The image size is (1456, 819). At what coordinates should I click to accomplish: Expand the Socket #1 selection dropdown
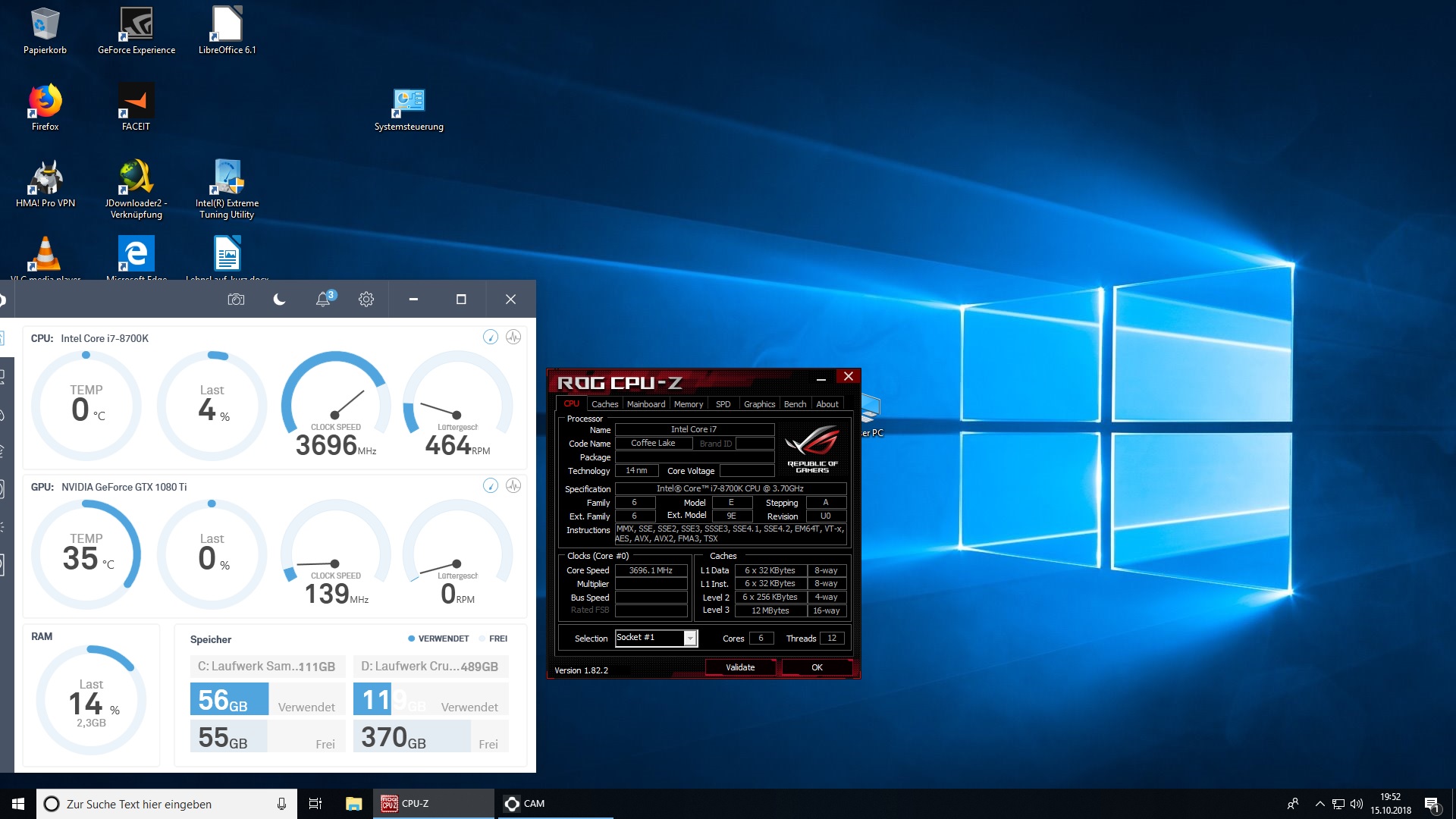tap(690, 639)
